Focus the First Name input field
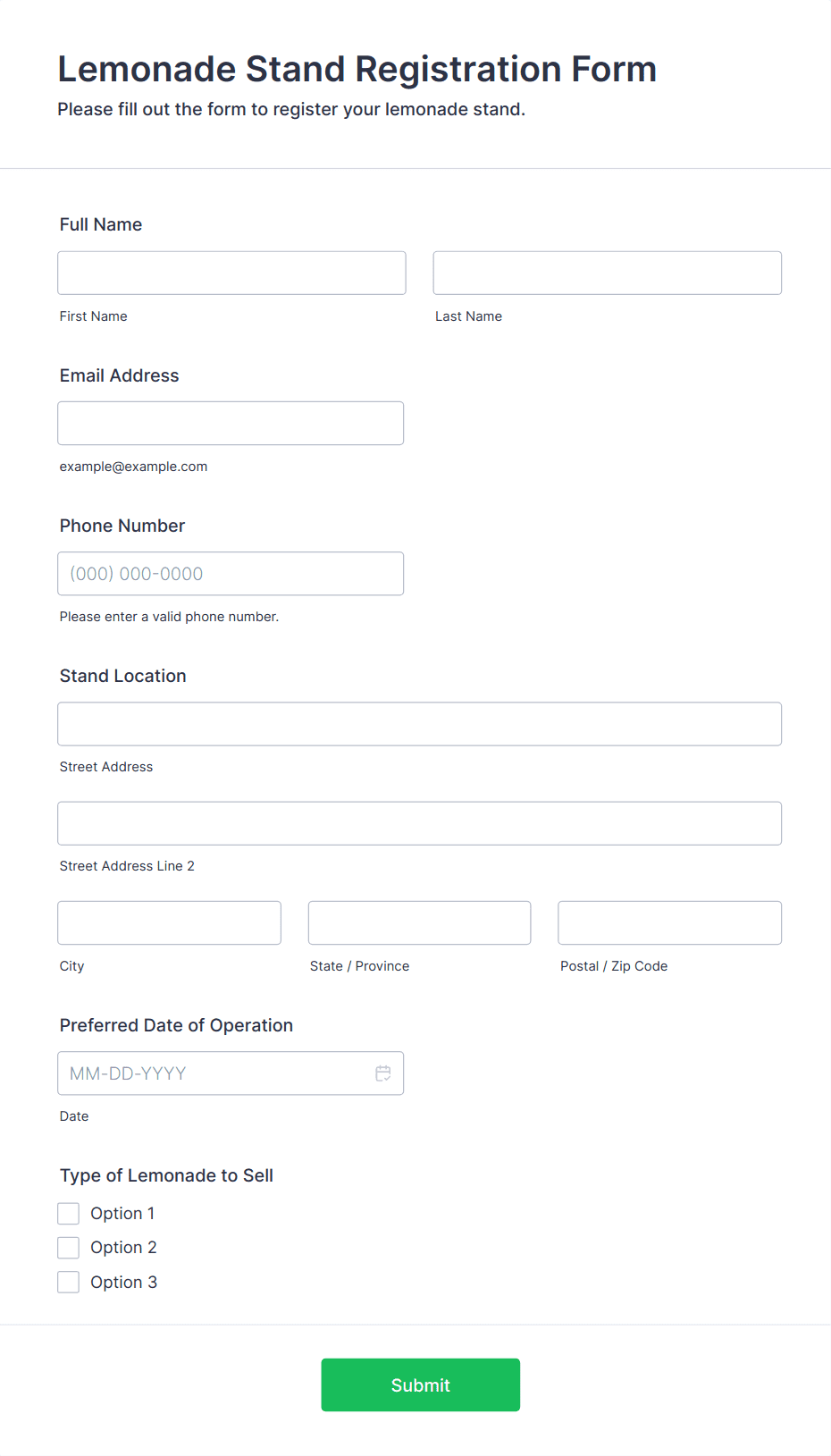This screenshot has height=1456, width=831. [x=231, y=273]
